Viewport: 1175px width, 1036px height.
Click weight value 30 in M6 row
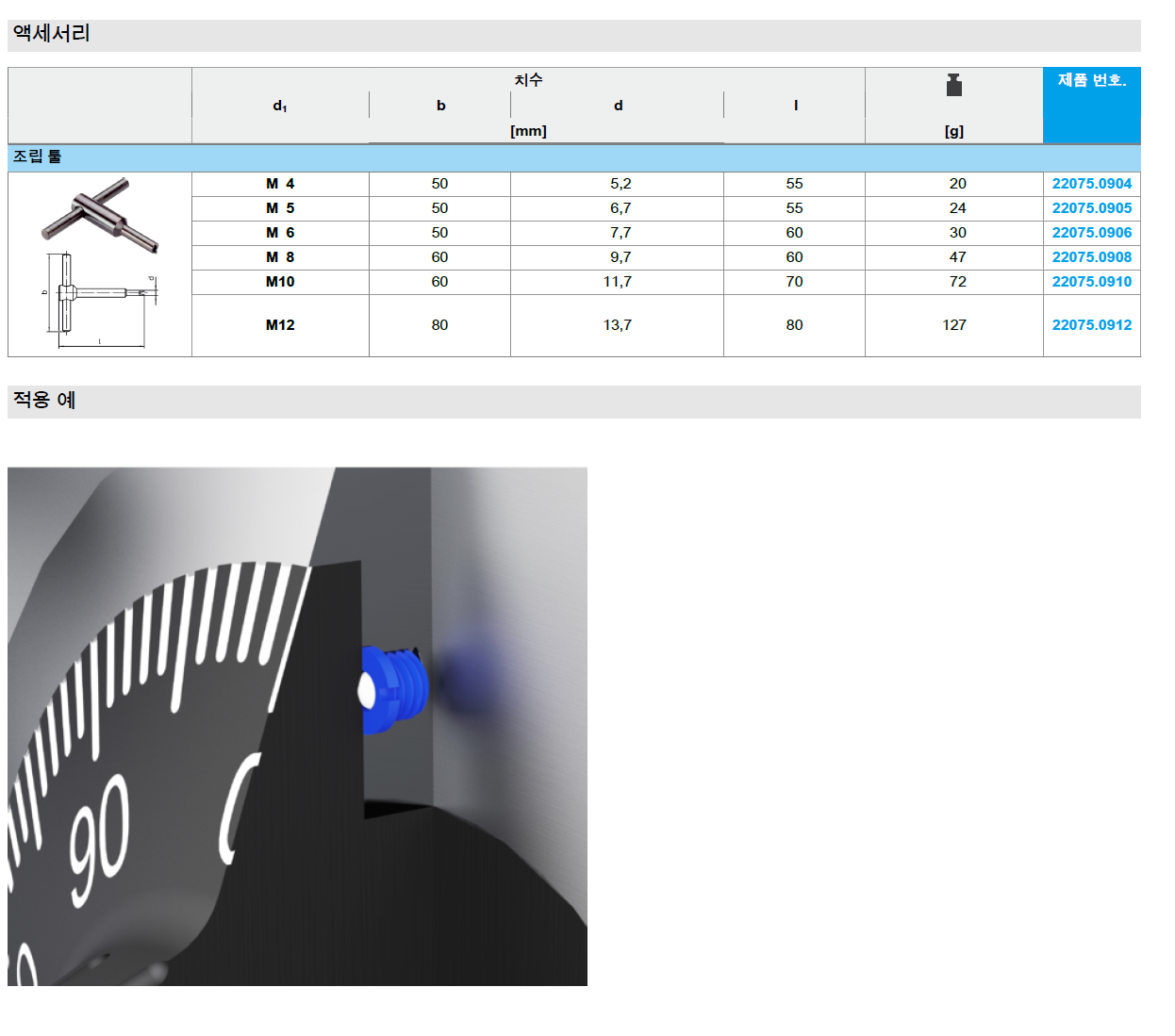pyautogui.click(x=958, y=233)
